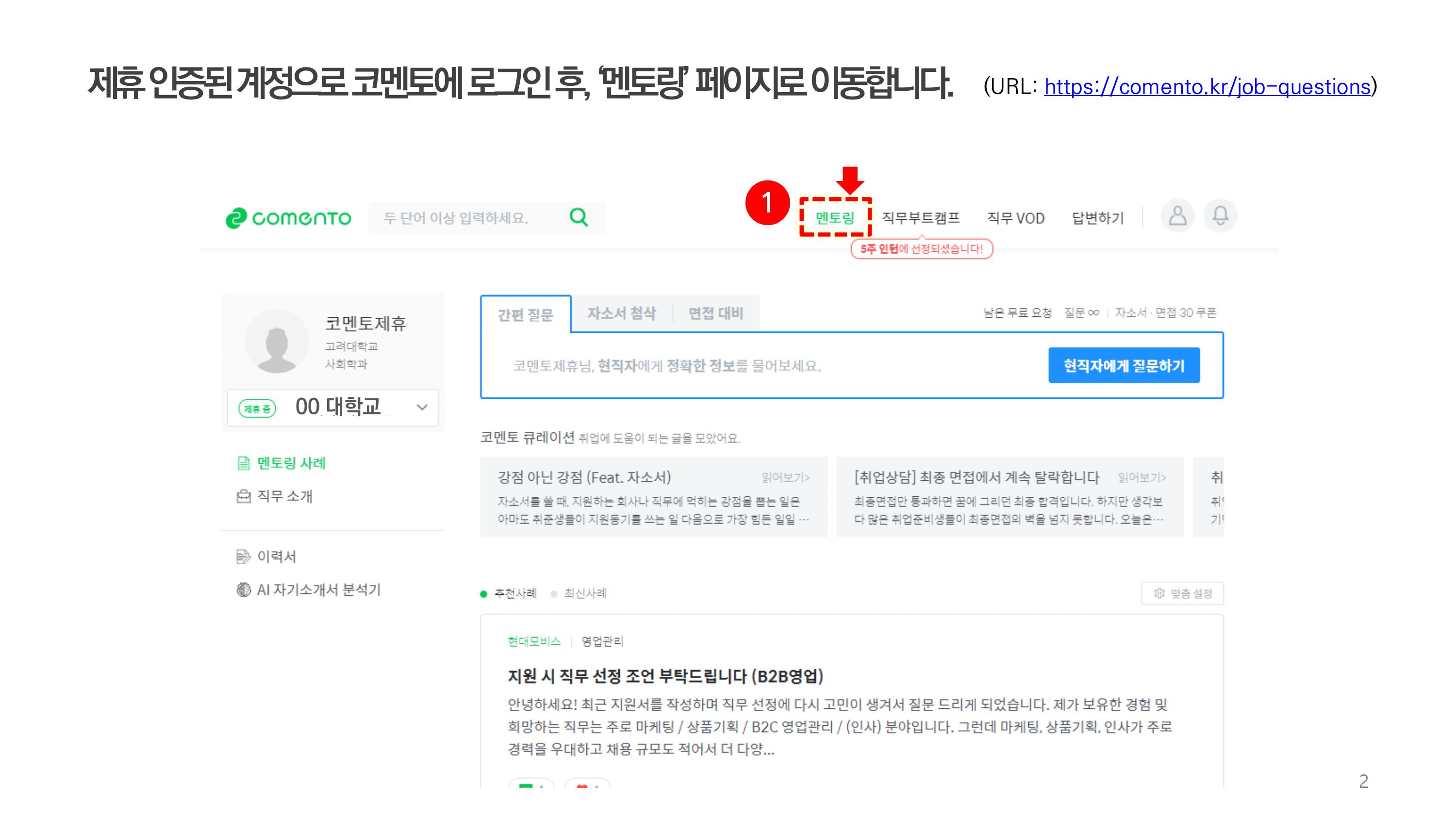Click the search magnifier icon
Image resolution: width=1456 pixels, height=819 pixels.
(x=578, y=217)
